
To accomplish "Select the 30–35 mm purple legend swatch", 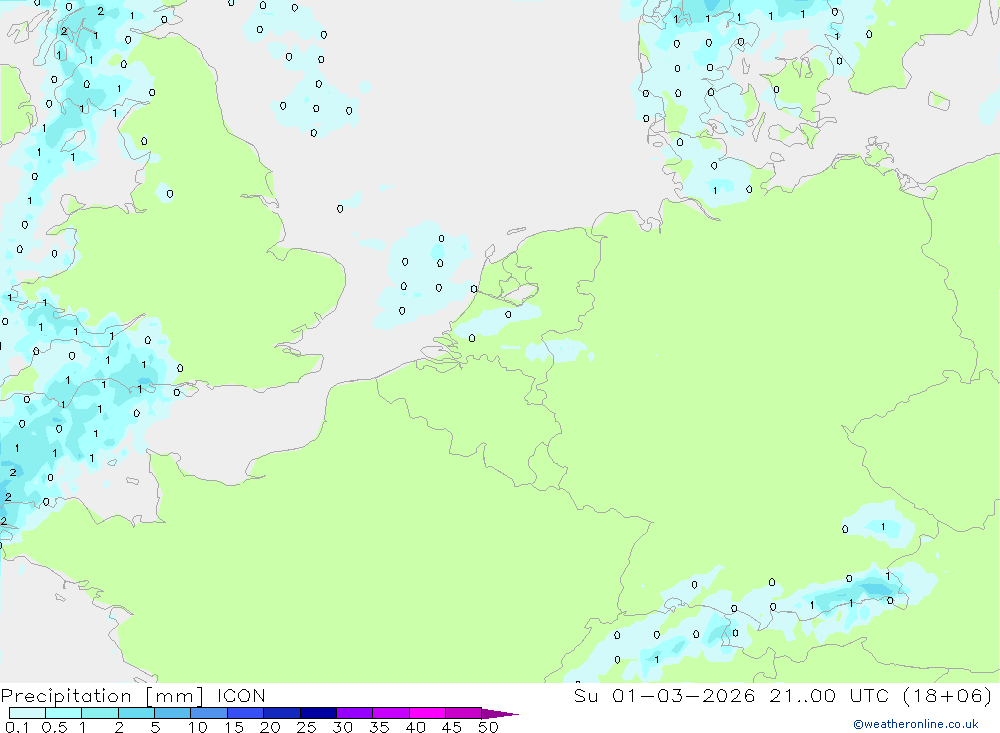I will coord(355,713).
